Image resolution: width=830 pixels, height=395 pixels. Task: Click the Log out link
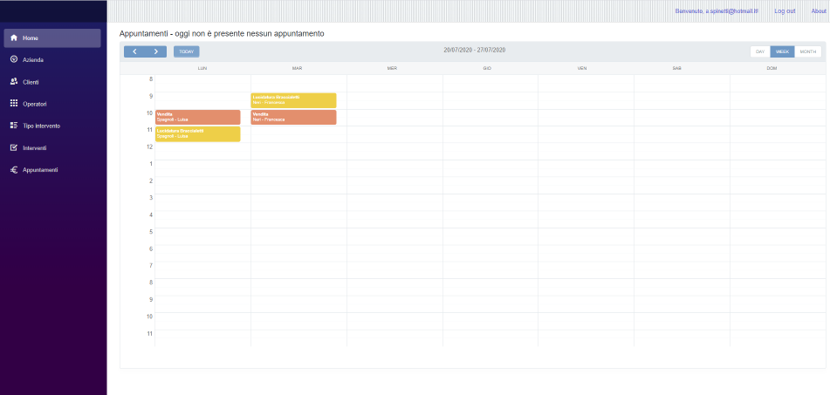pyautogui.click(x=784, y=11)
